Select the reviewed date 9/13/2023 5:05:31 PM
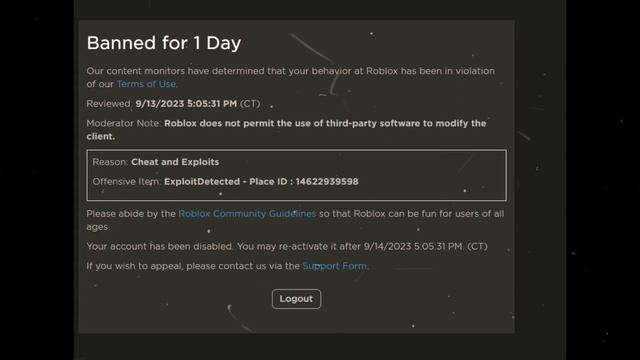The image size is (640, 360). (x=186, y=104)
